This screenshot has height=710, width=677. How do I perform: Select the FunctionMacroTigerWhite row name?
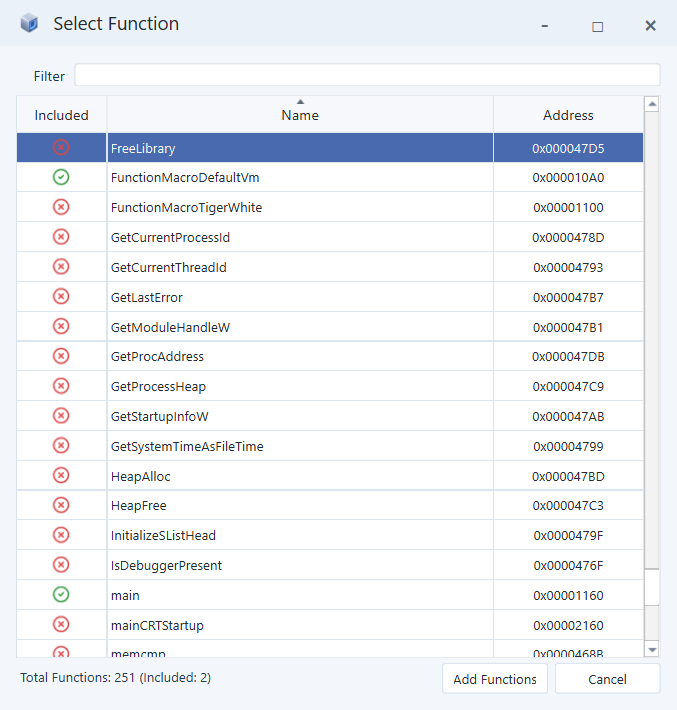point(187,207)
